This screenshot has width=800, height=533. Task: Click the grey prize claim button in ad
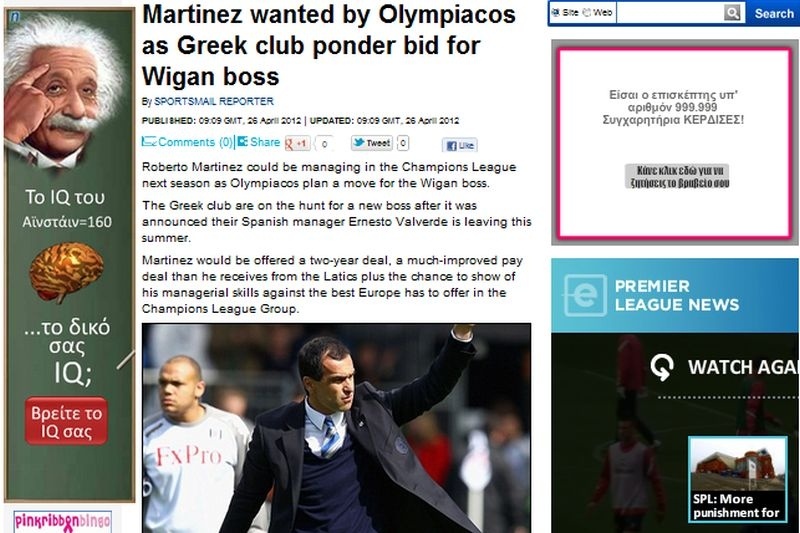point(677,176)
